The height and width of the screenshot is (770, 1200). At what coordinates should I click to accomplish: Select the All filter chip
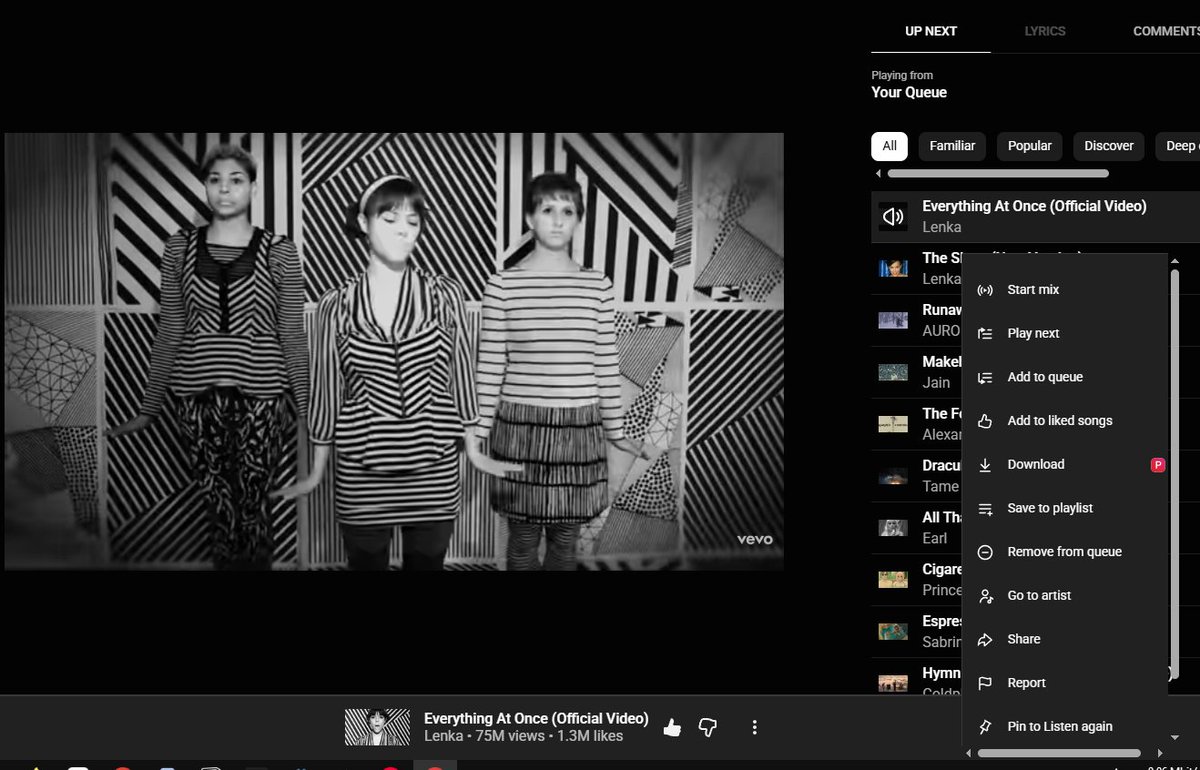tap(890, 146)
